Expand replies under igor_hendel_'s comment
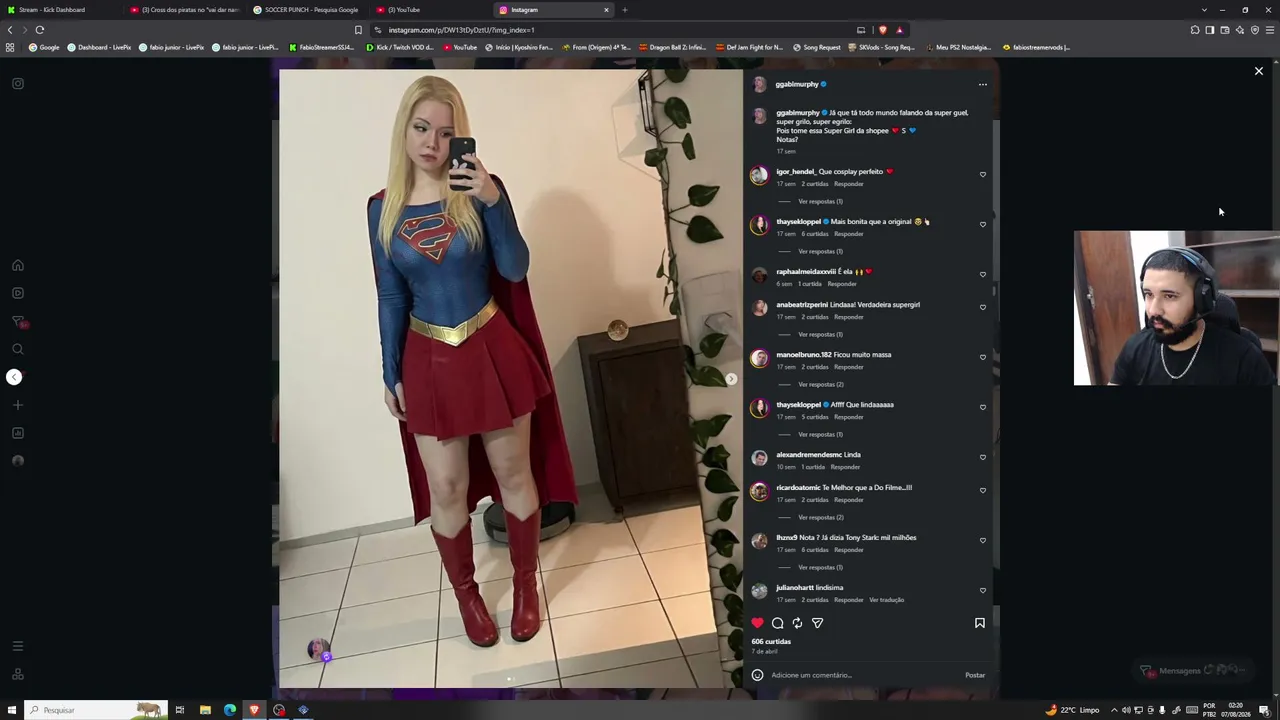 [x=820, y=201]
